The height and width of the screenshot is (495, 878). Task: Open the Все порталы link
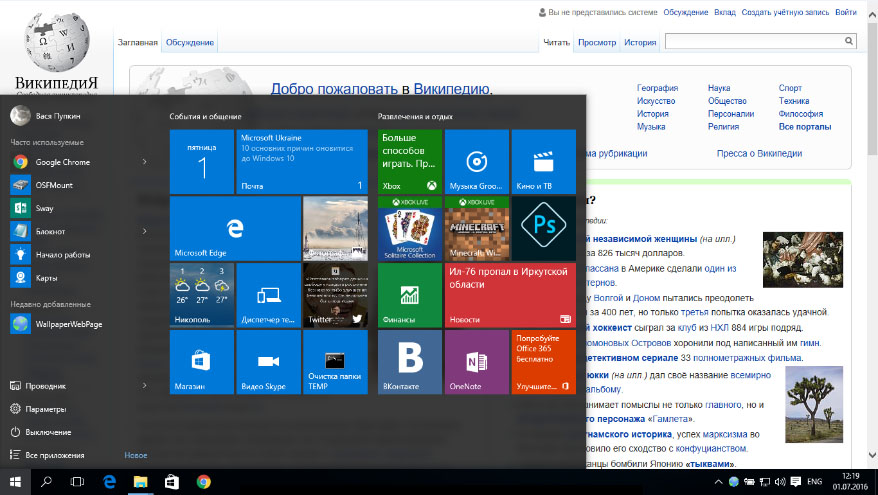pyautogui.click(x=805, y=127)
